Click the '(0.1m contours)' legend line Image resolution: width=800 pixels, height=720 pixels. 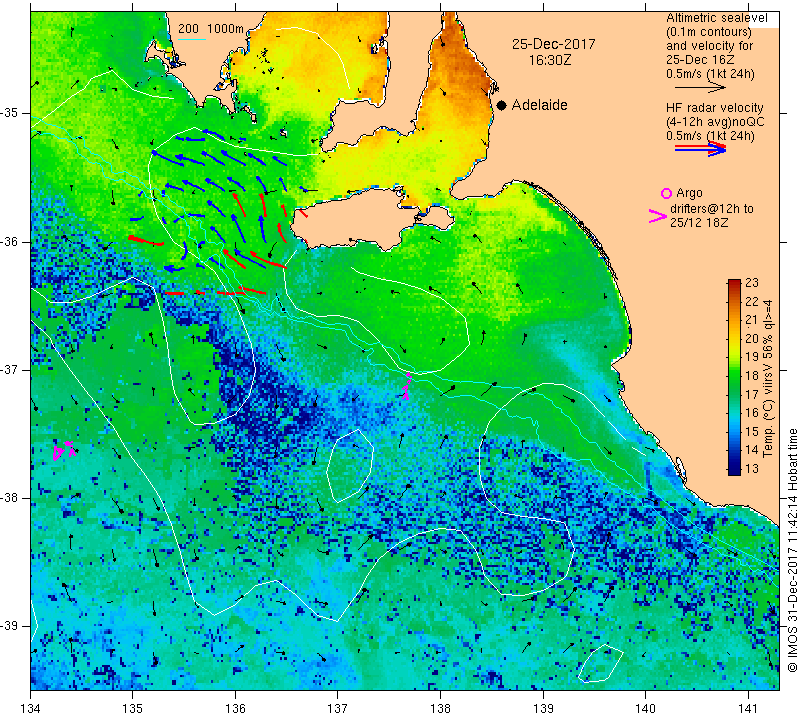click(709, 32)
